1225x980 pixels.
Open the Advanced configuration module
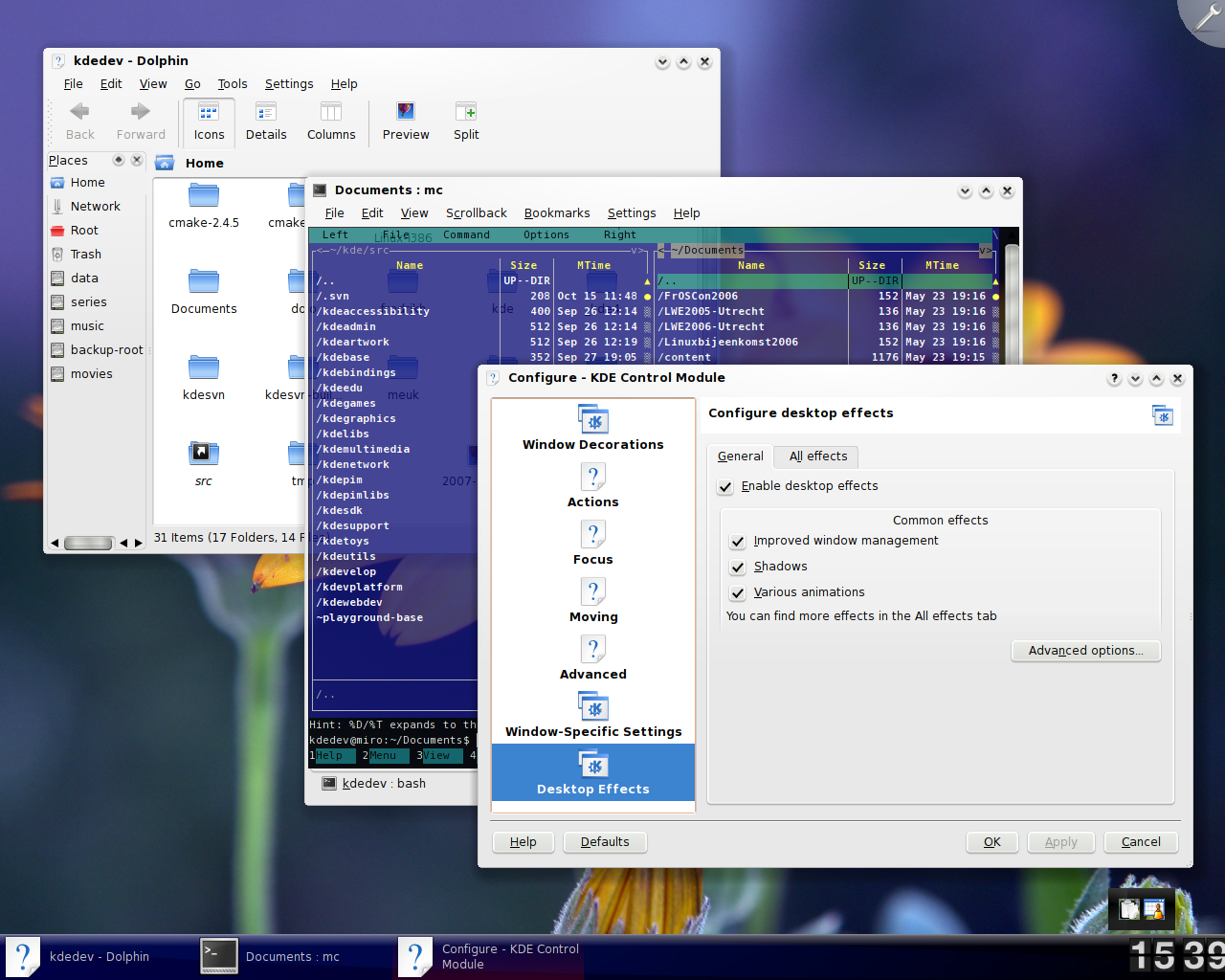(593, 657)
